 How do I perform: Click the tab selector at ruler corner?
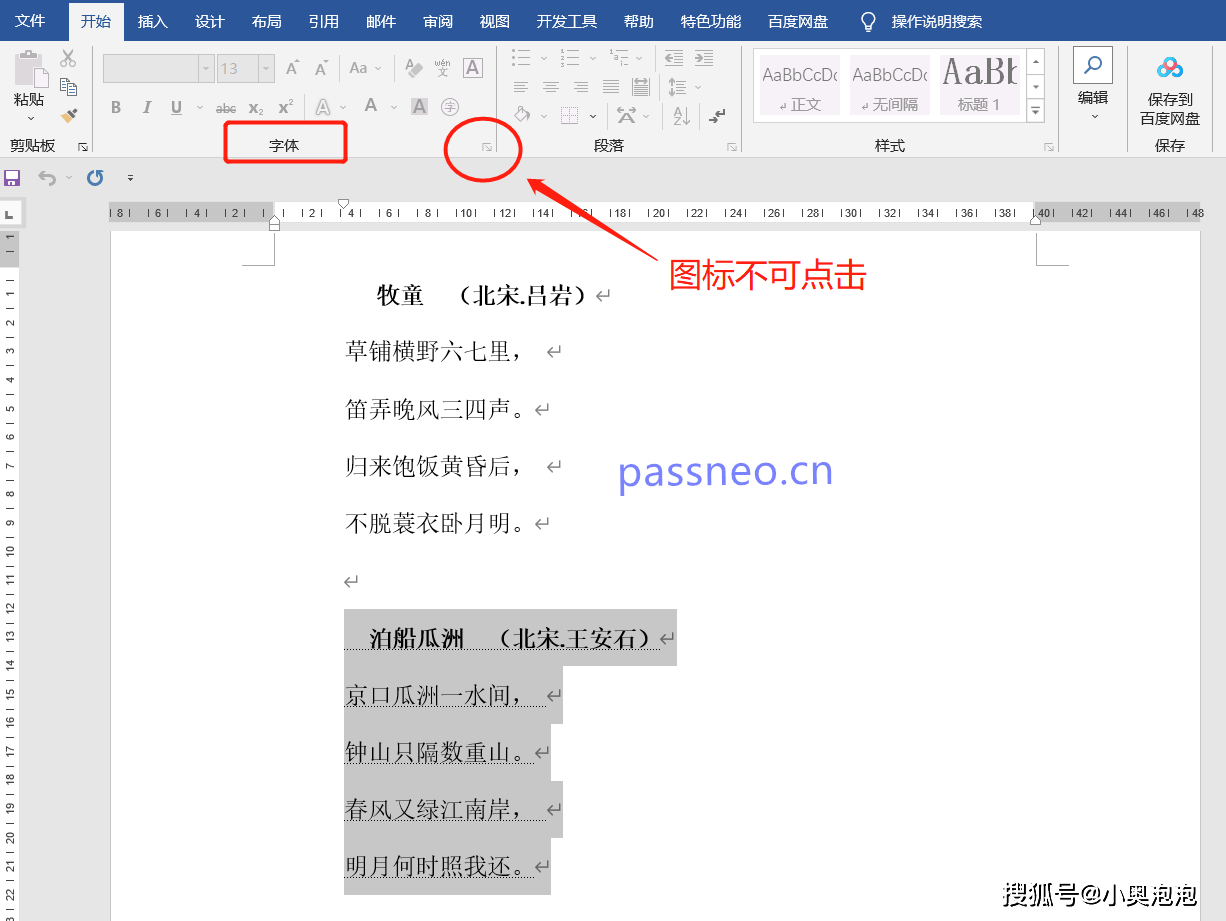click(9, 214)
